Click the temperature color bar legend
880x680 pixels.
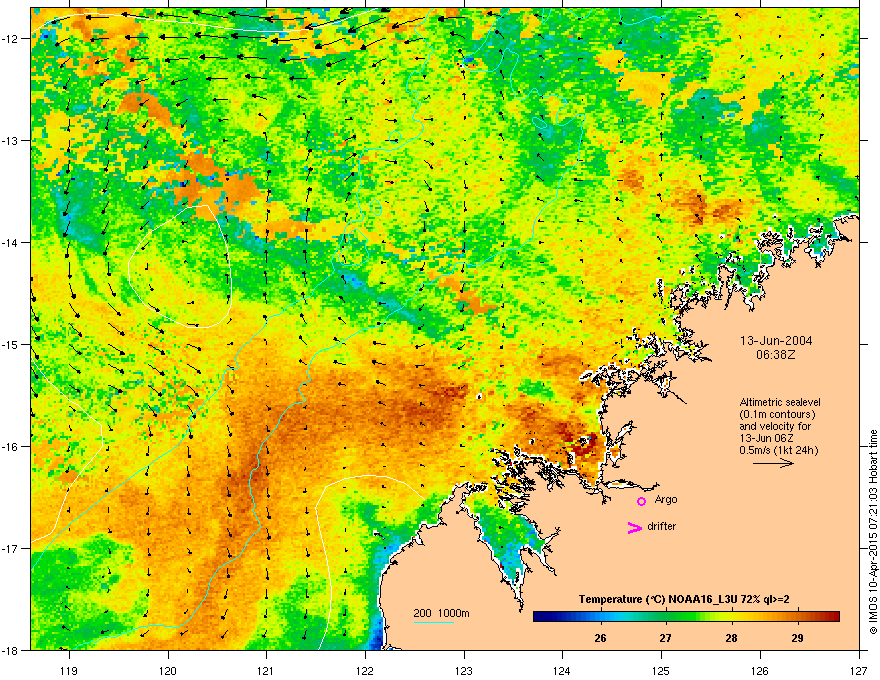coord(686,617)
